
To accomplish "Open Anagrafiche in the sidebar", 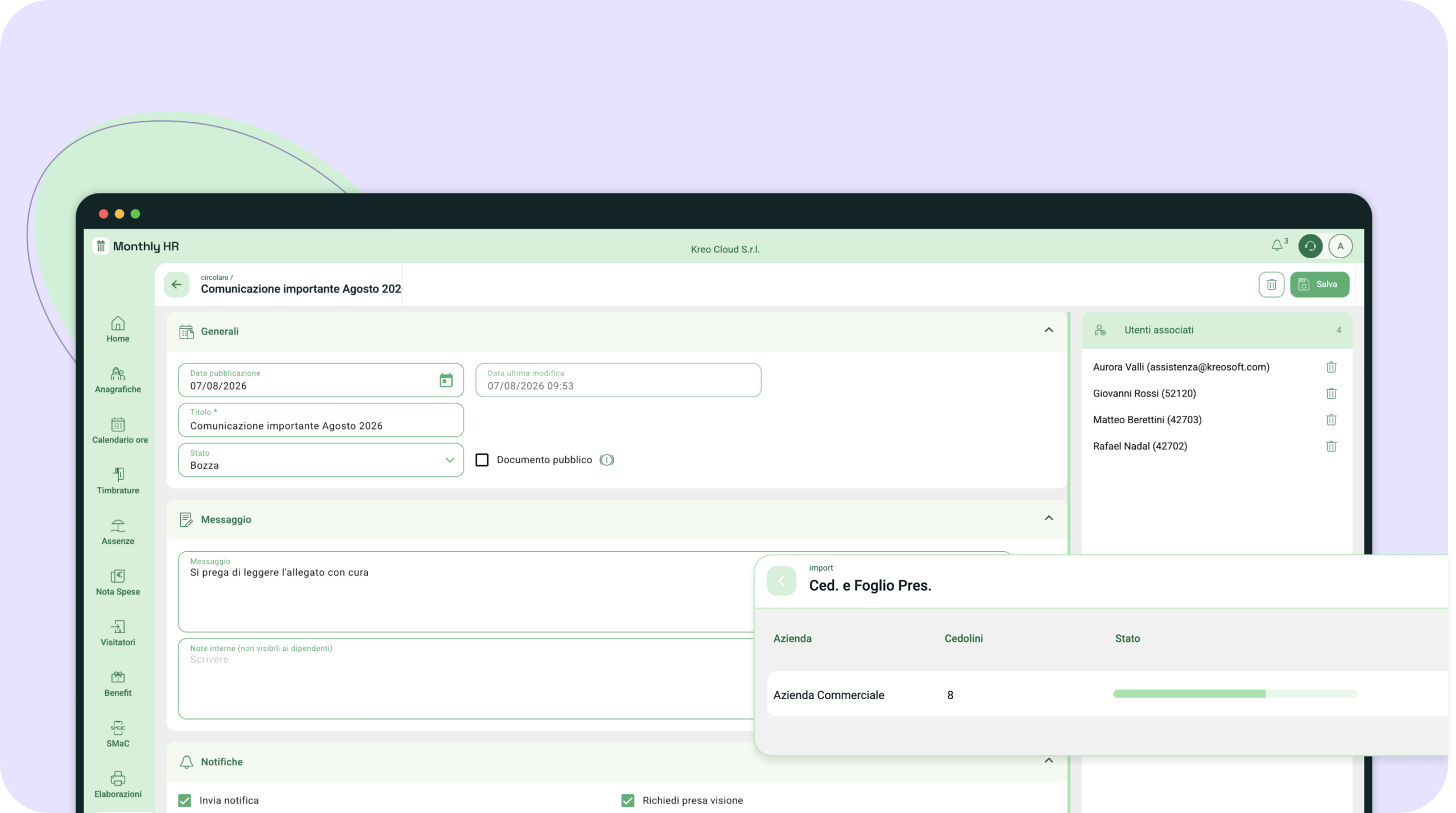I will (x=118, y=380).
